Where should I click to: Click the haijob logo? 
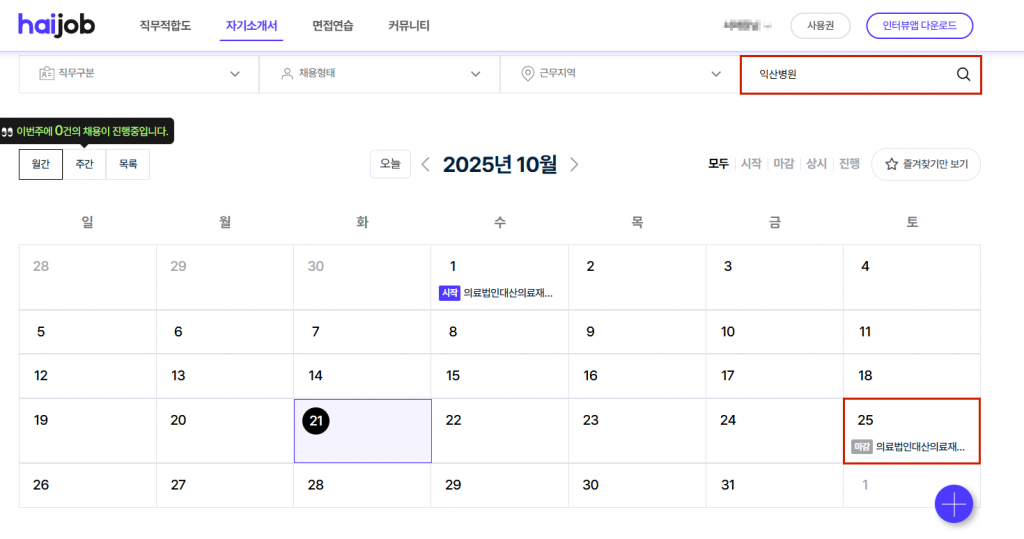56,25
